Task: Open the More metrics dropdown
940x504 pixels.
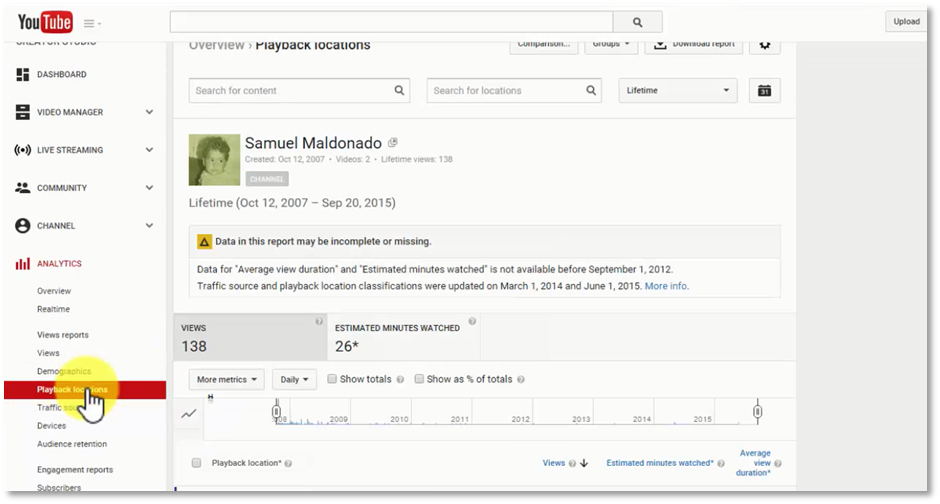Action: coord(227,379)
